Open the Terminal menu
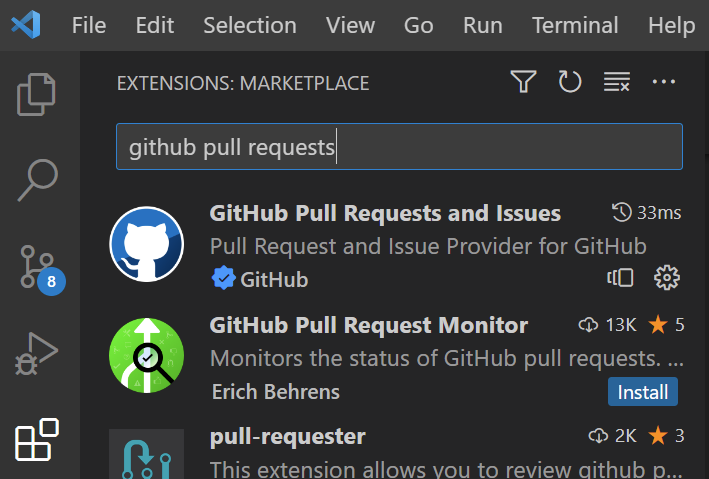Viewport: 709px width, 479px height. pos(575,25)
